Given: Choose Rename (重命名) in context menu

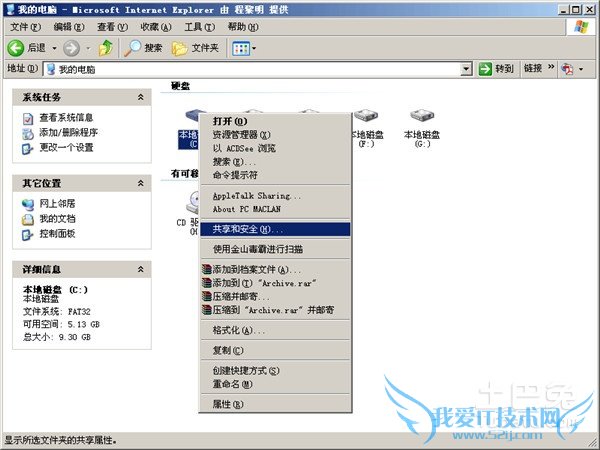Looking at the screenshot, I should pos(276,384).
